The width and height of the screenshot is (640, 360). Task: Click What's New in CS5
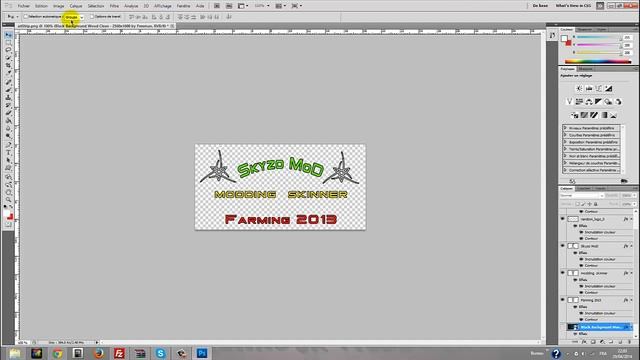coord(573,6)
